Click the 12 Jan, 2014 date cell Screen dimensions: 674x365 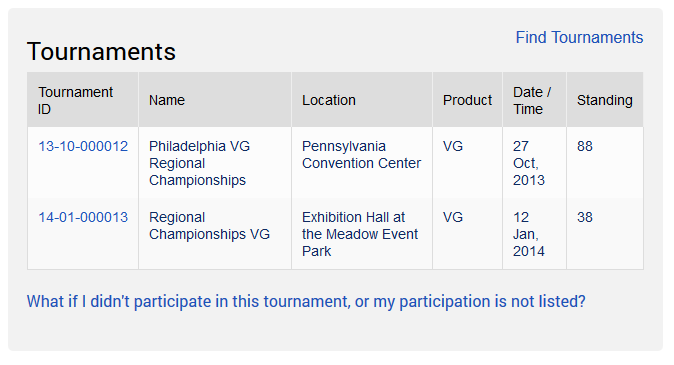coord(534,234)
